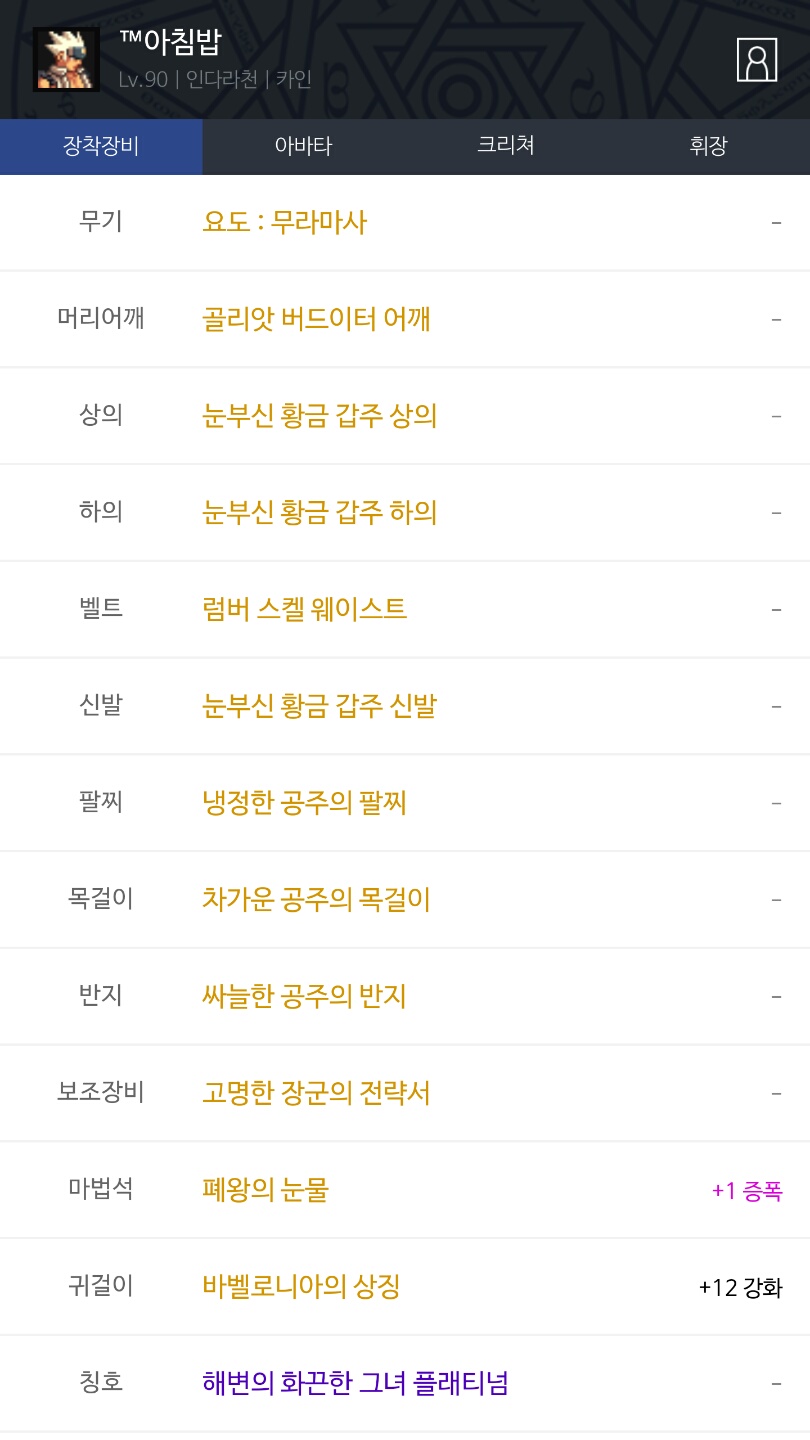Viewport: 810px width, 1440px height.
Task: Open 폐왕의 눈물 magic stone item
Action: tap(266, 1190)
